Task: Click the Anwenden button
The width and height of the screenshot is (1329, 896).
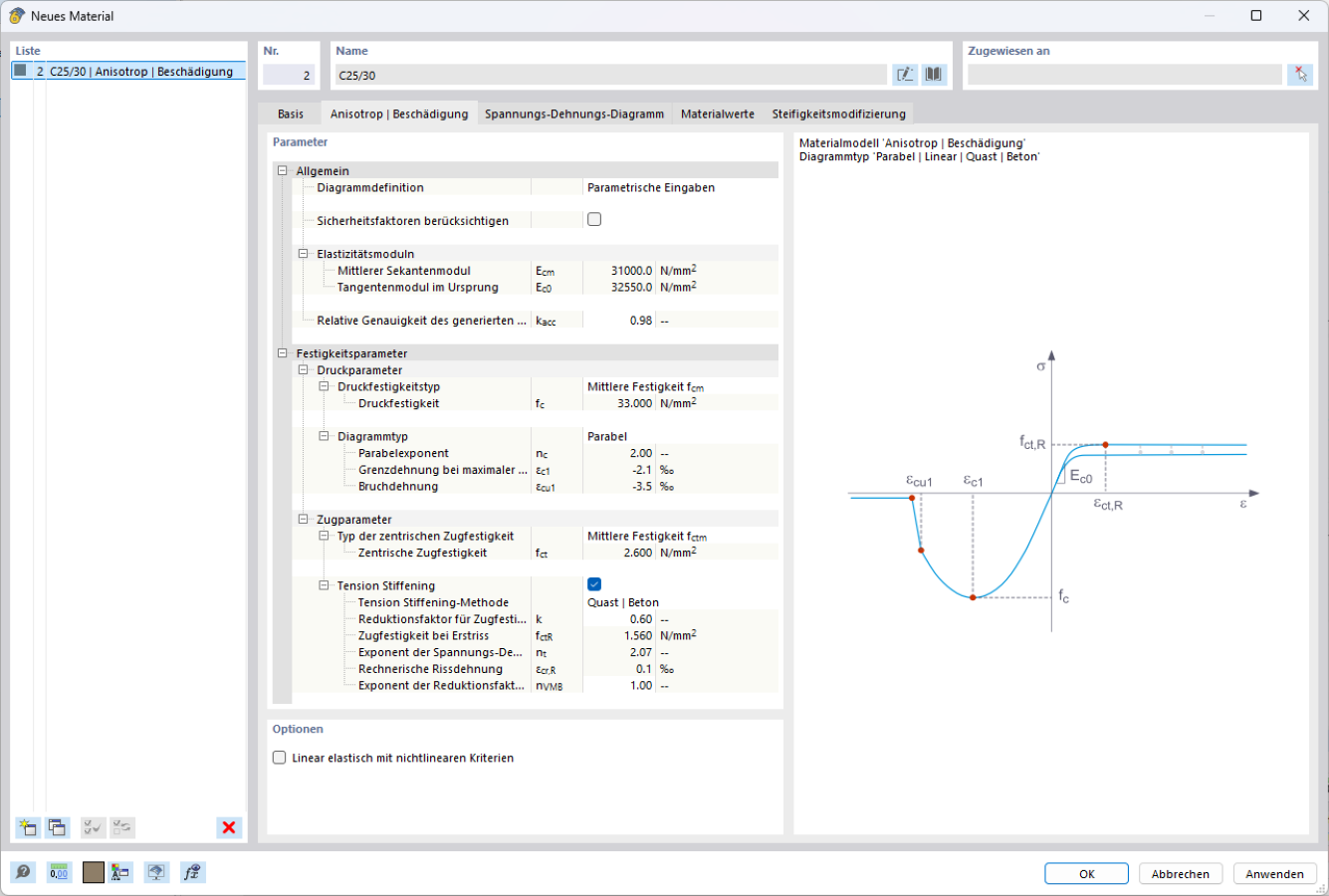Action: [x=1274, y=873]
